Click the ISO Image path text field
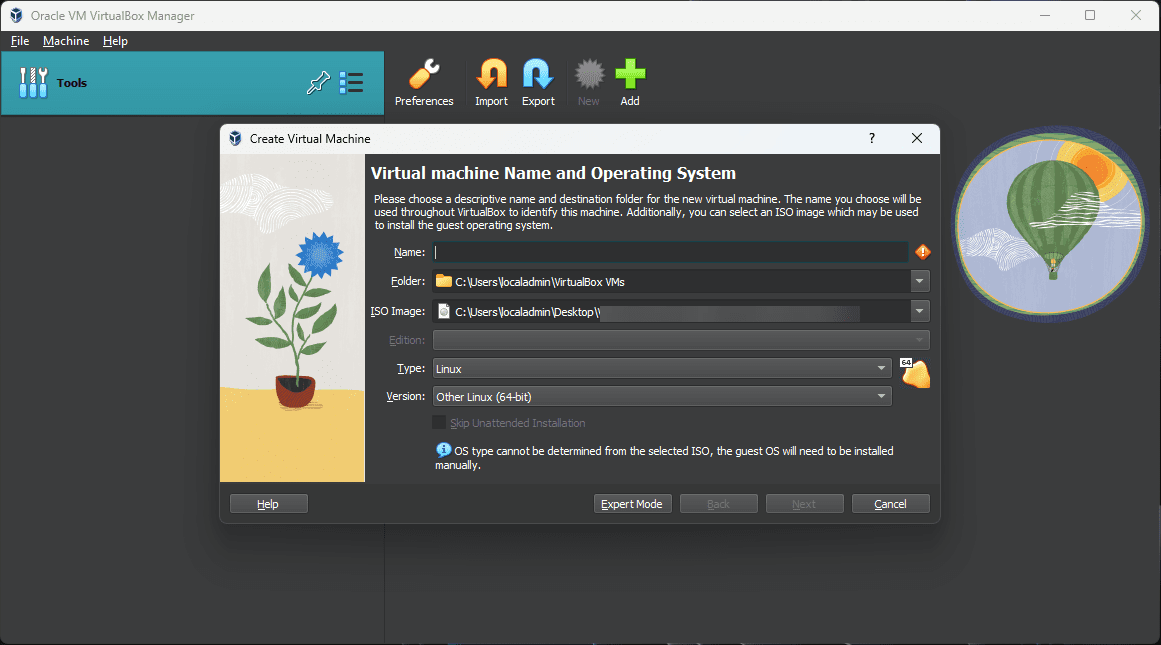1161x645 pixels. click(x=672, y=312)
